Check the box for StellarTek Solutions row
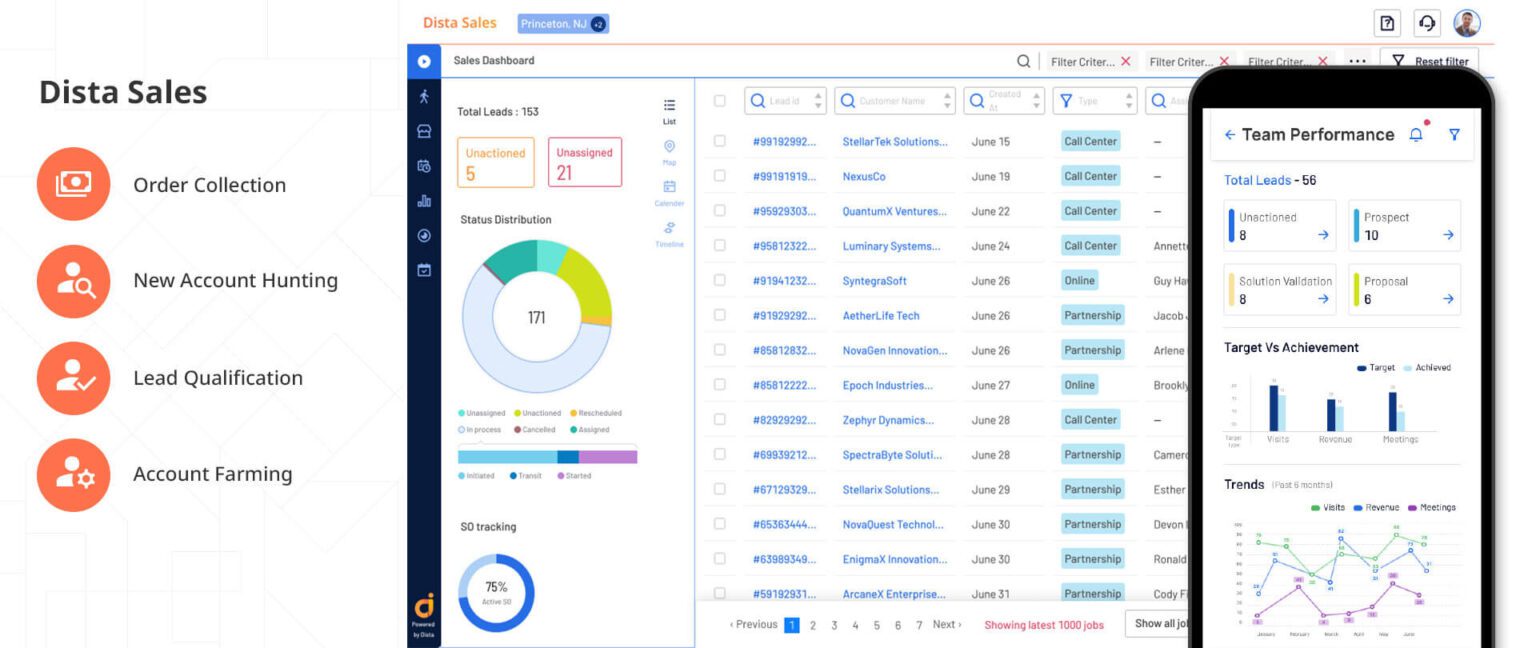1536x648 pixels. 719,141
